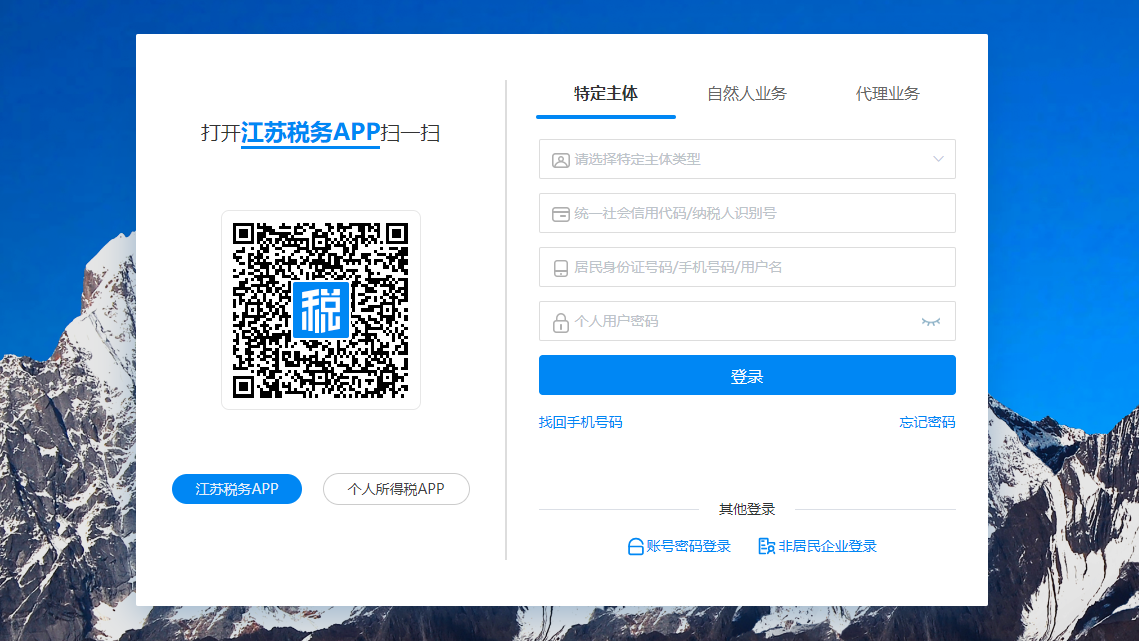Click the phone icon in ID number field
The height and width of the screenshot is (641, 1139).
[x=561, y=268]
